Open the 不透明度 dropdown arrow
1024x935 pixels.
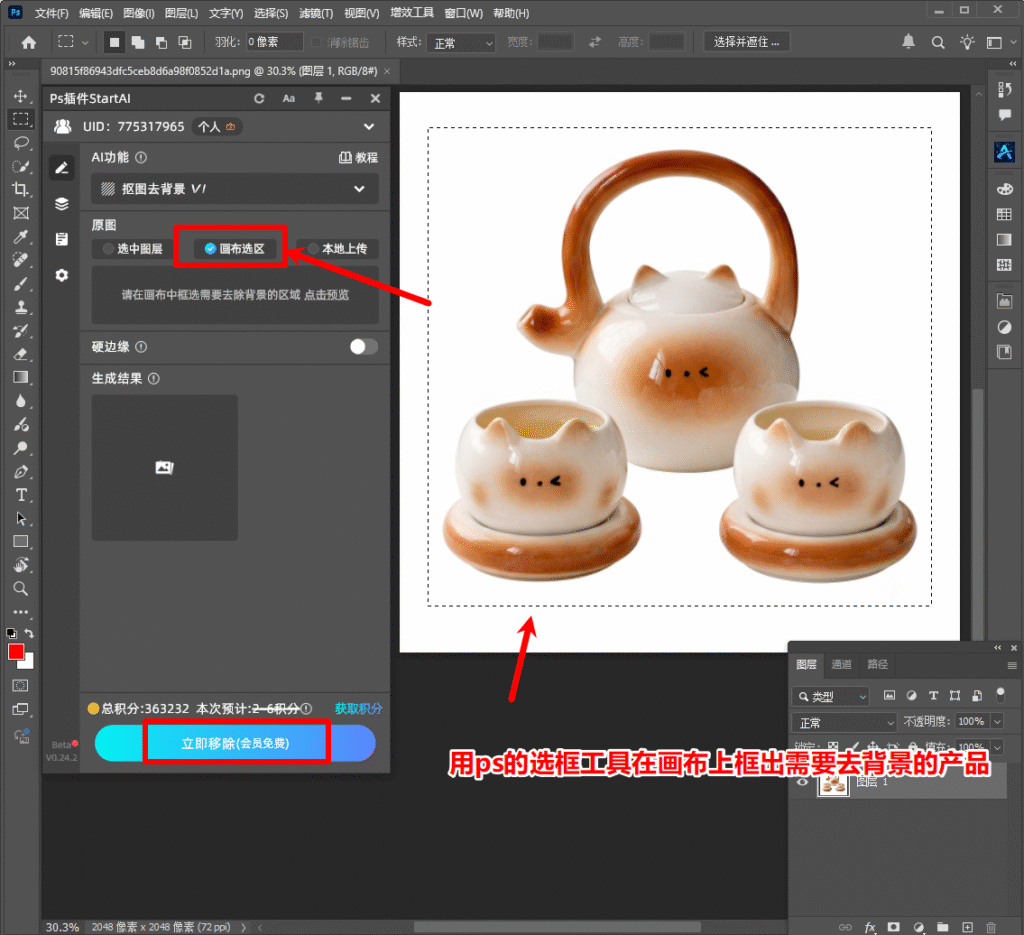pos(997,721)
